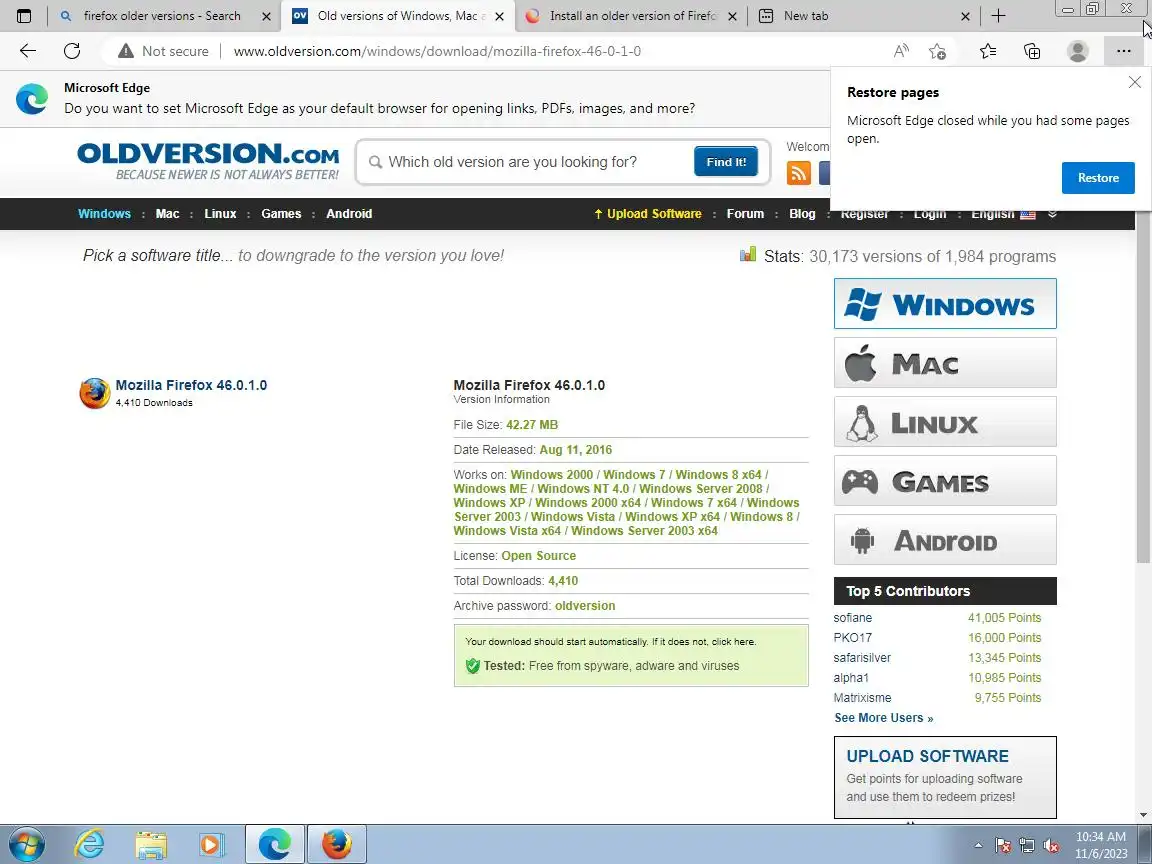Open the Android nav menu item

[349, 214]
